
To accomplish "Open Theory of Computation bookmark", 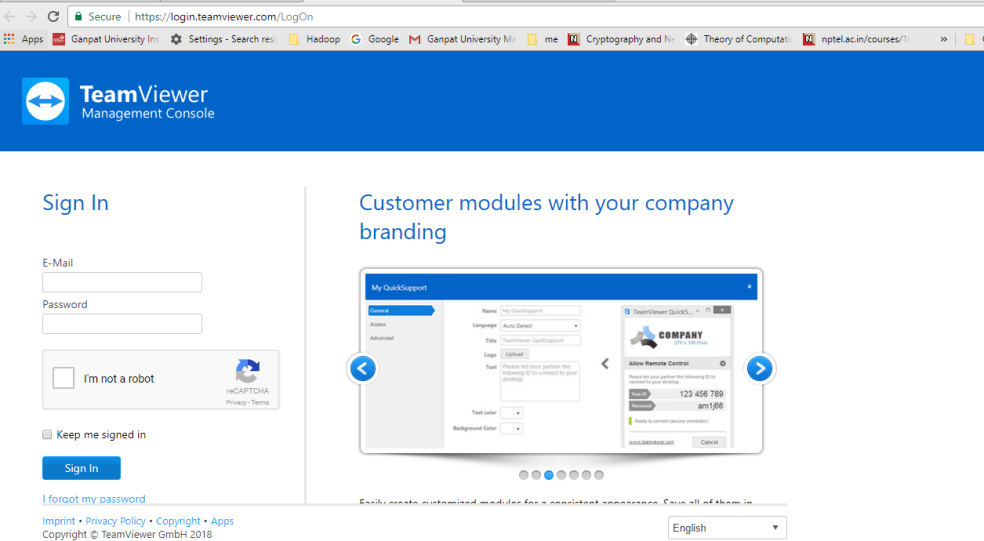I will click(739, 39).
